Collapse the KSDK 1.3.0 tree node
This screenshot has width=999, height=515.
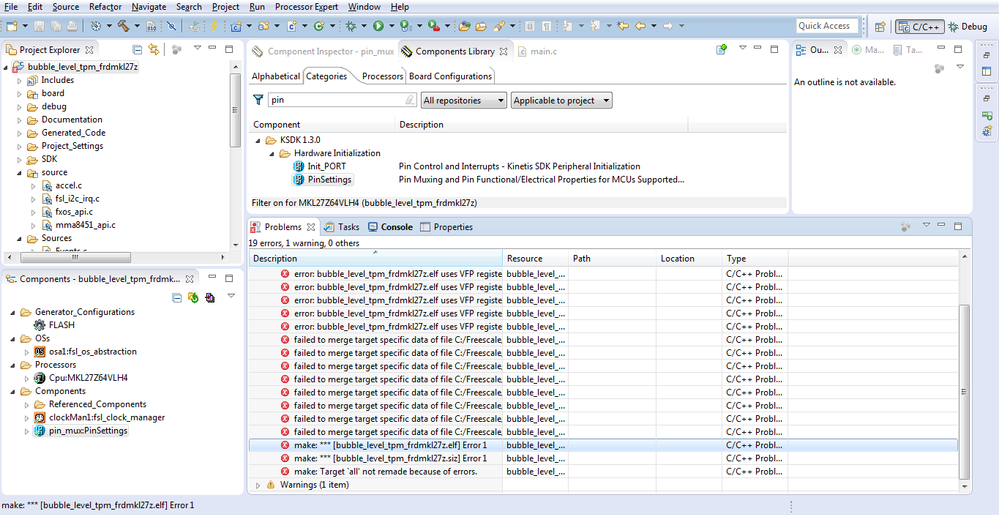(258, 140)
